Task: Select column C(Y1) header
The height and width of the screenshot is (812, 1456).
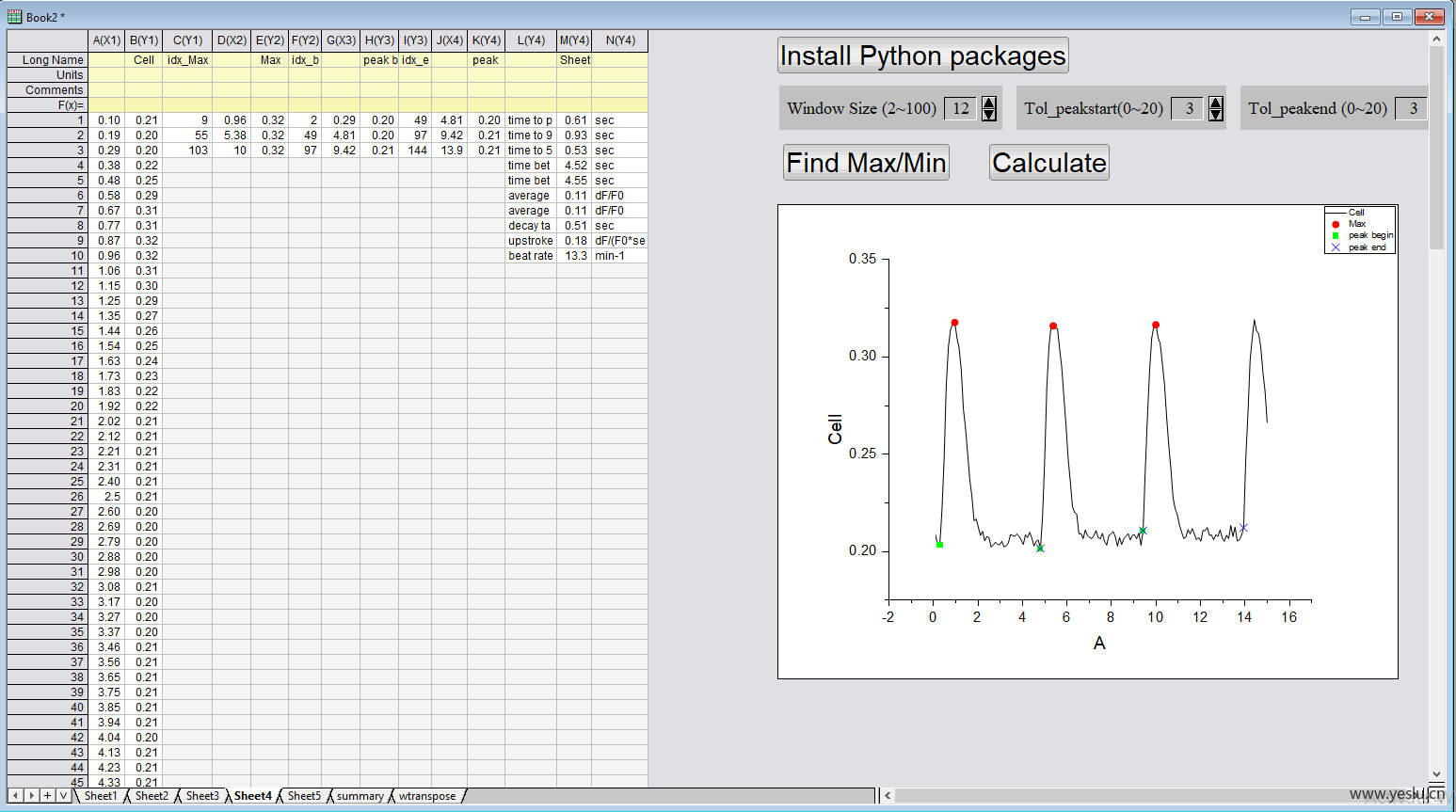Action: pyautogui.click(x=187, y=40)
